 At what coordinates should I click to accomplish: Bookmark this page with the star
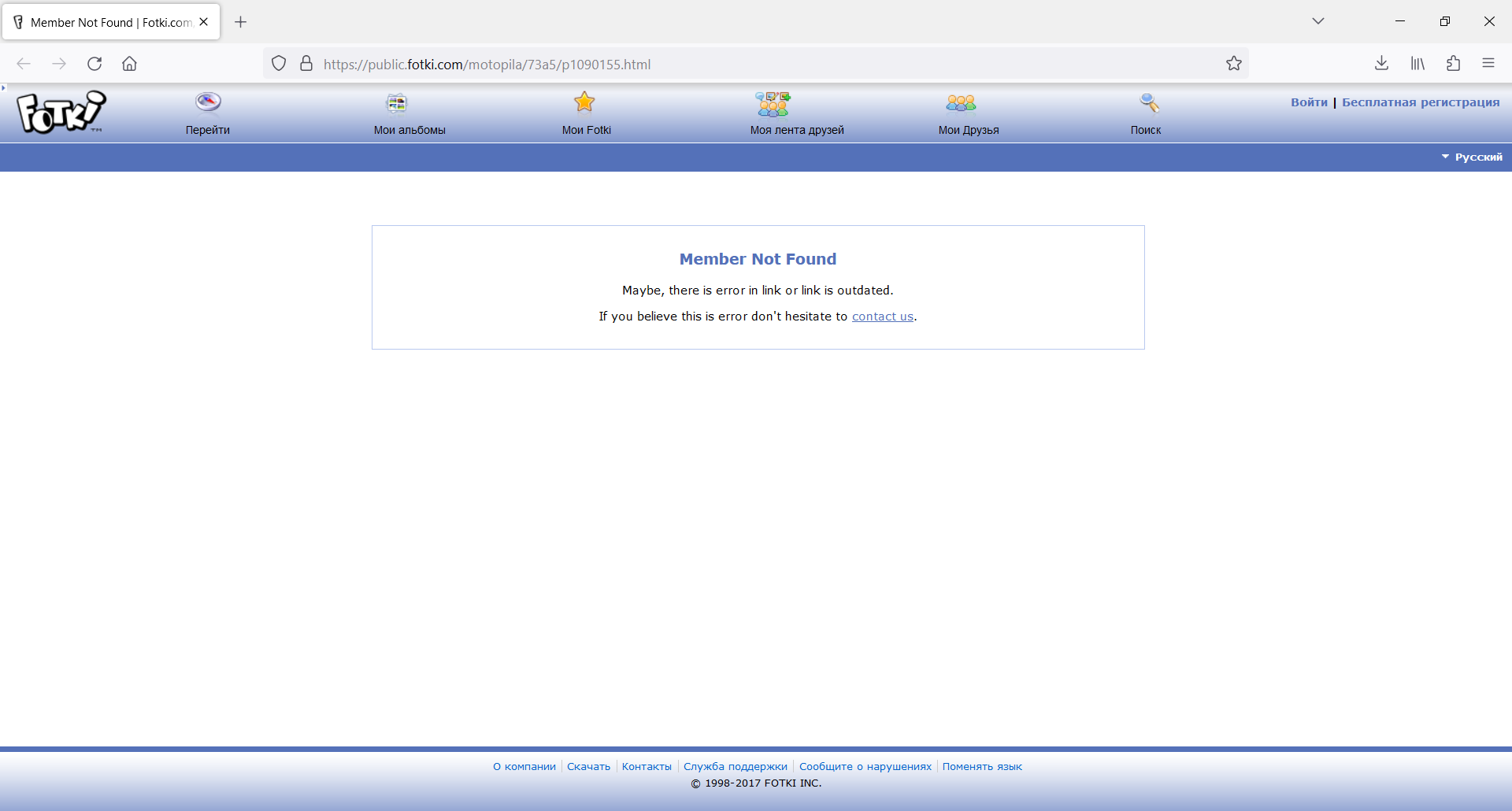point(1234,64)
